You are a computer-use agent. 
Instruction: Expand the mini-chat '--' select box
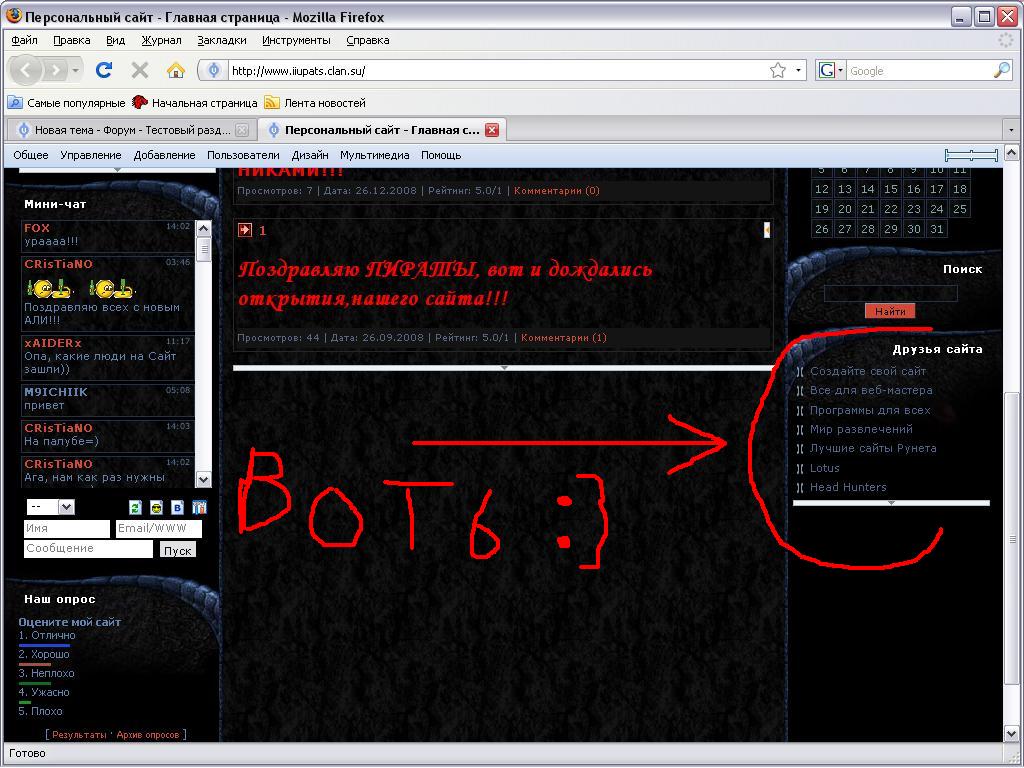pyautogui.click(x=50, y=507)
